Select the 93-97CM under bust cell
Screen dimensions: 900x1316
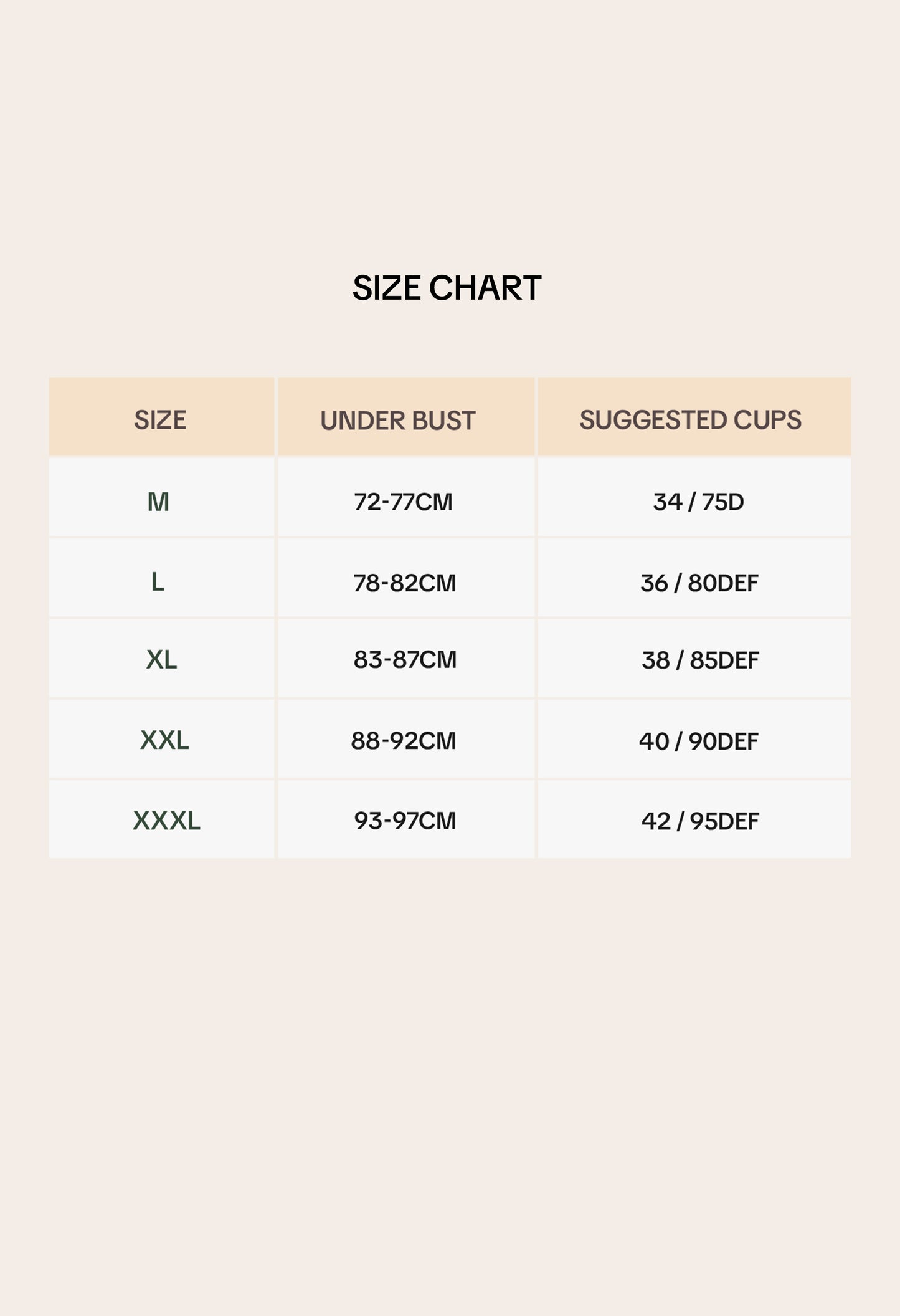(405, 821)
